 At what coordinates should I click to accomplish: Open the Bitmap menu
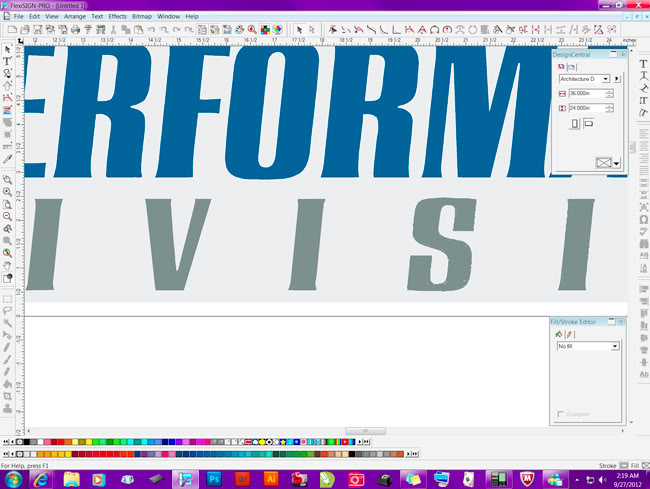pos(142,17)
